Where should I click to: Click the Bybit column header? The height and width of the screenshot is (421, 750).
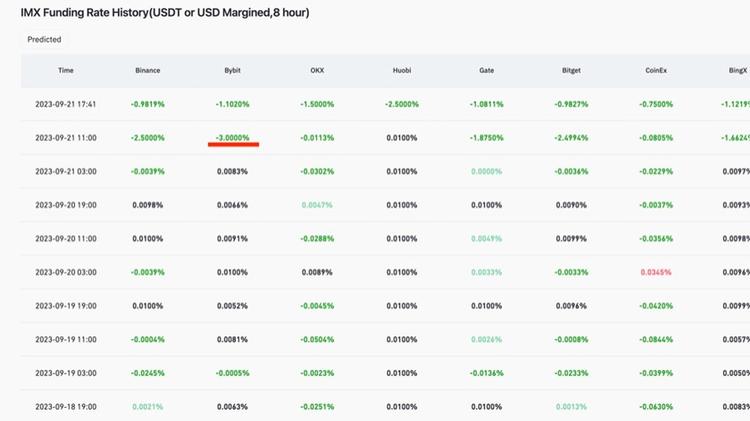pyautogui.click(x=233, y=70)
